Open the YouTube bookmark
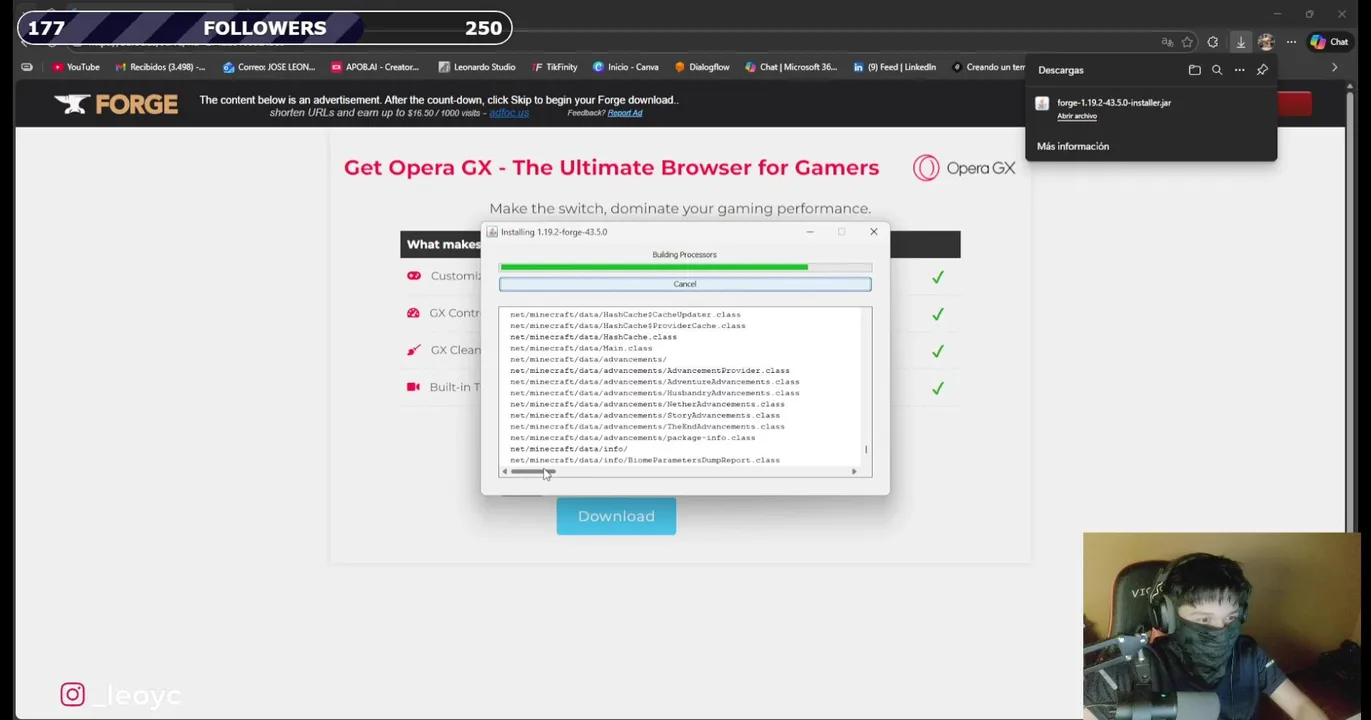This screenshot has height=720, width=1371. click(76, 67)
